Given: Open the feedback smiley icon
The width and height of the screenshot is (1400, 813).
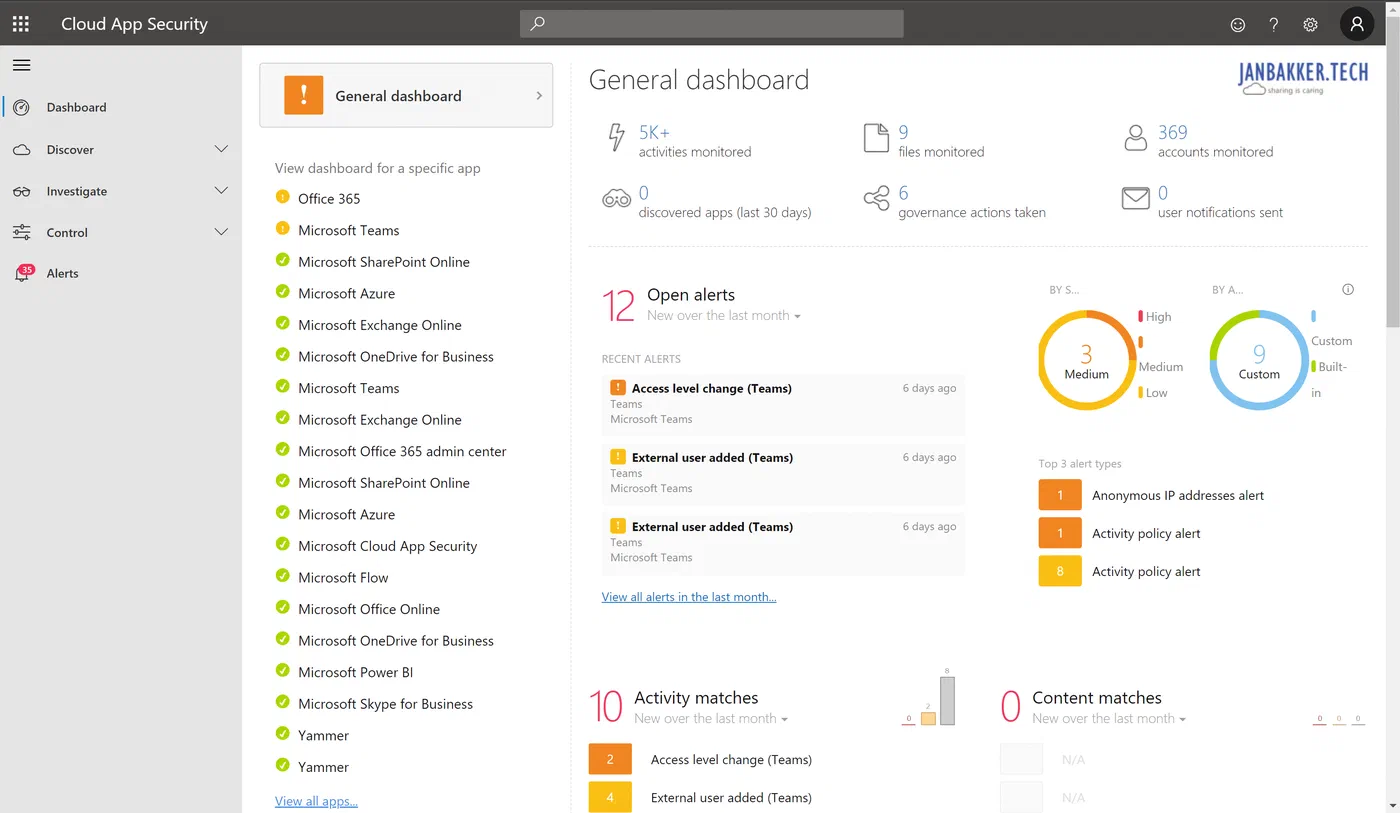Looking at the screenshot, I should pyautogui.click(x=1238, y=25).
